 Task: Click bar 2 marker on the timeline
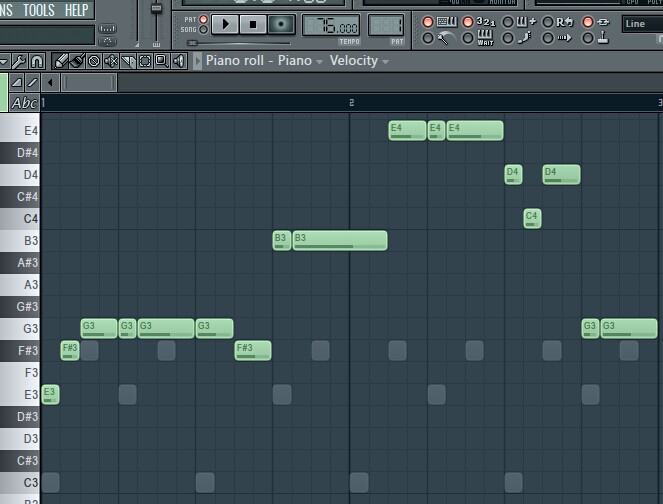pos(351,103)
